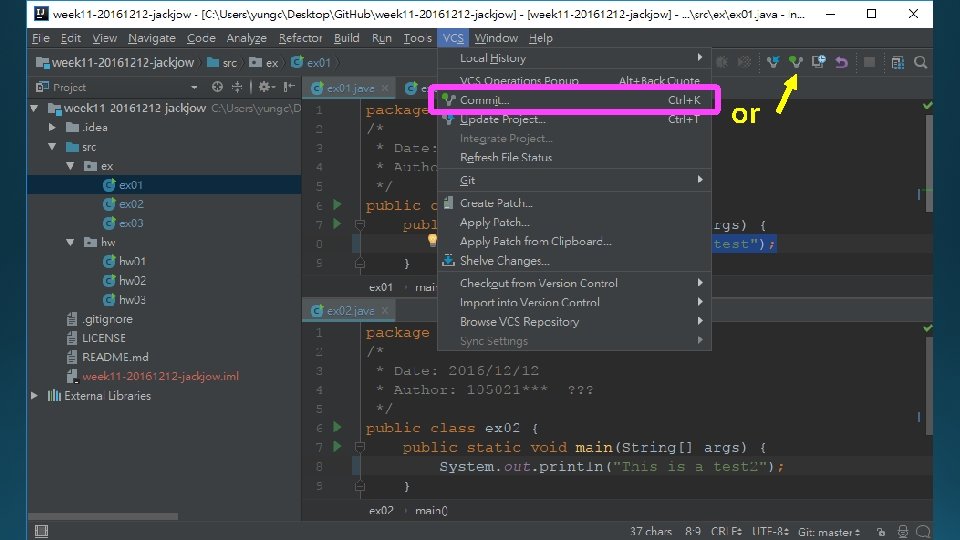Open Browse VCS Repository submenu

click(574, 321)
